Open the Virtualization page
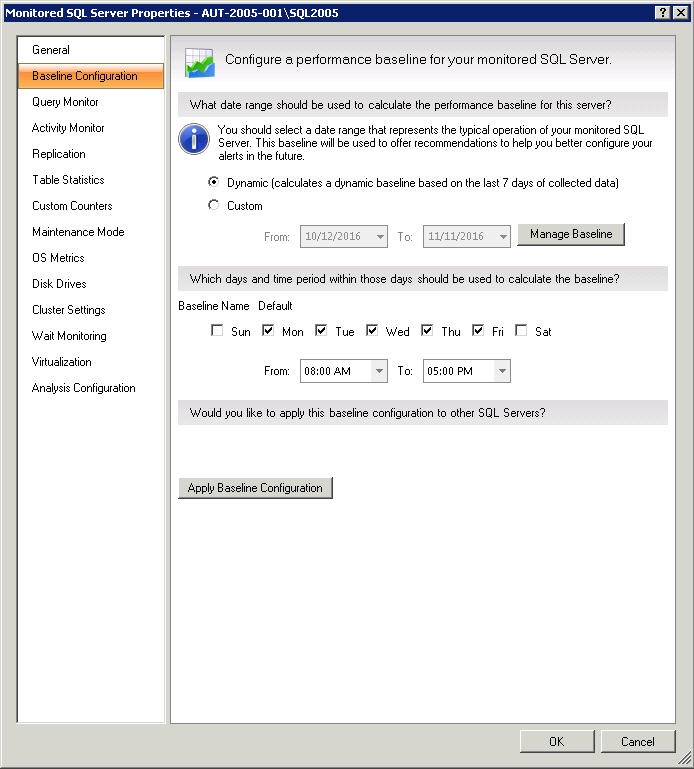 [x=91, y=362]
